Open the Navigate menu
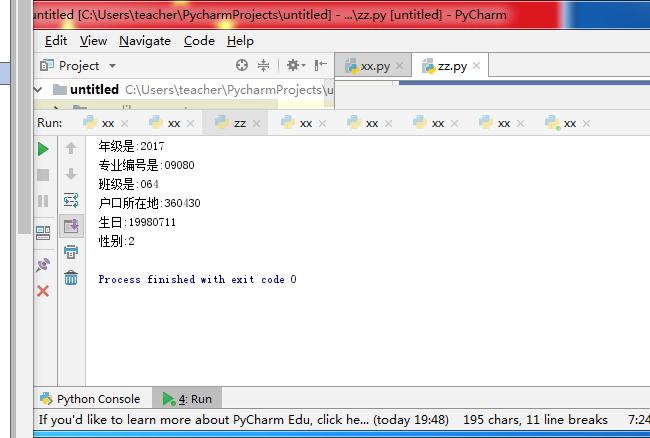 (145, 41)
